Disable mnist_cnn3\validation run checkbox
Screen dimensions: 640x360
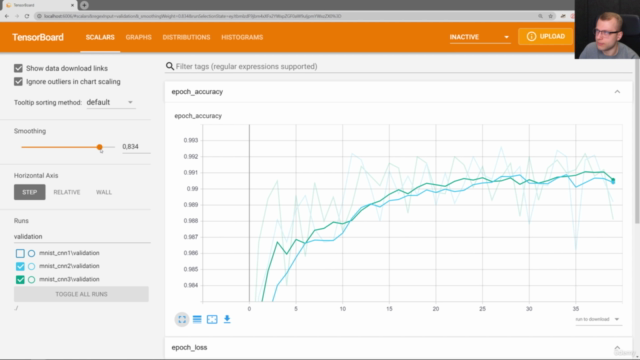point(20,280)
